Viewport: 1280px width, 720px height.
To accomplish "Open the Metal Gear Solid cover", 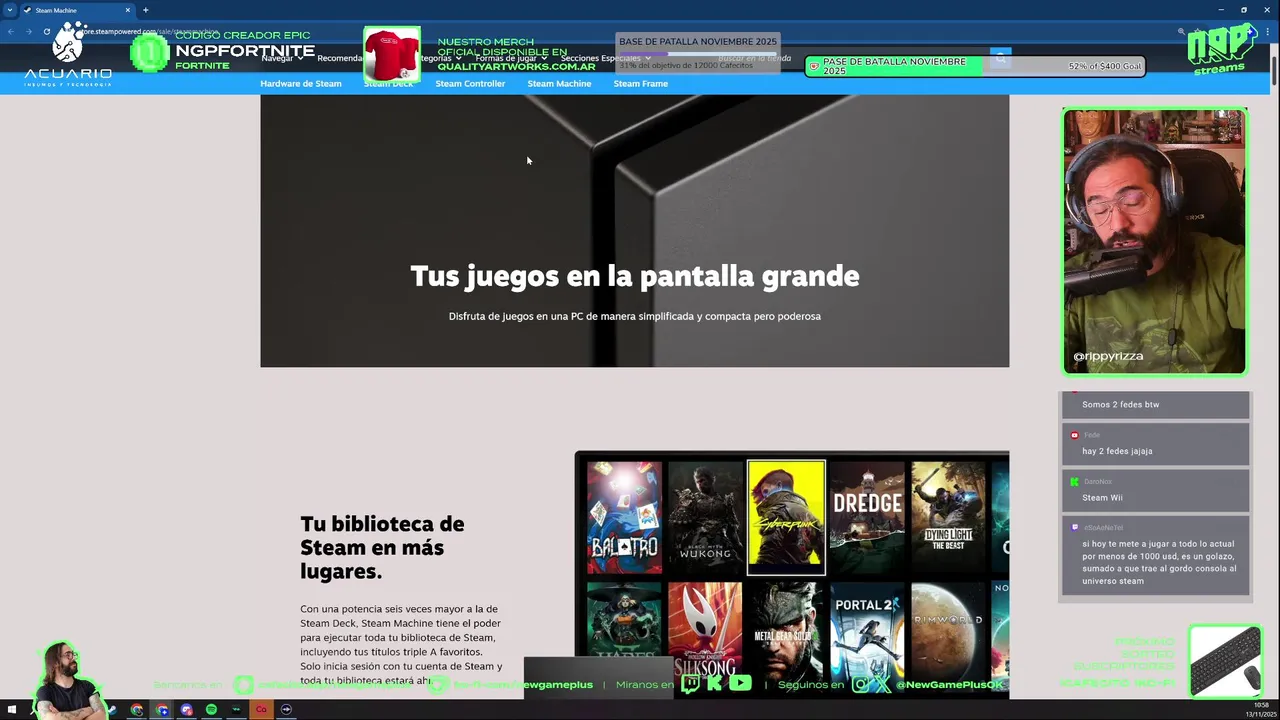I will [786, 634].
